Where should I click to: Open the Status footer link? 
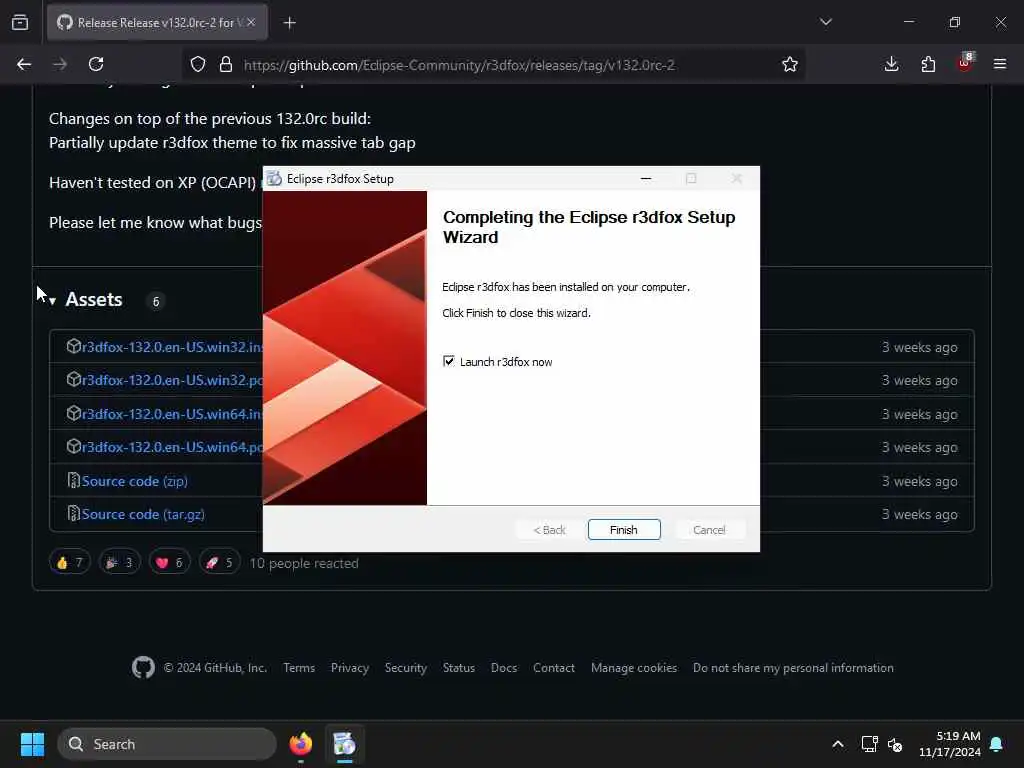[x=458, y=667]
